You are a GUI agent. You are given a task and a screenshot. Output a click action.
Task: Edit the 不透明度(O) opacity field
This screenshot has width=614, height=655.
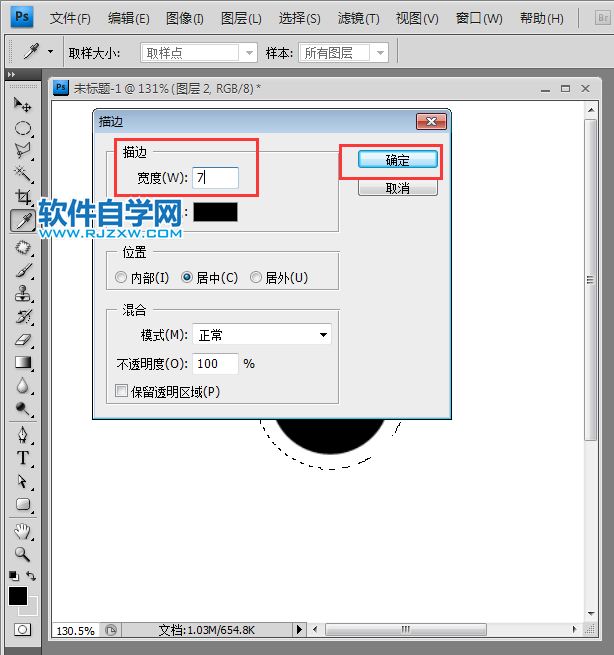[216, 364]
